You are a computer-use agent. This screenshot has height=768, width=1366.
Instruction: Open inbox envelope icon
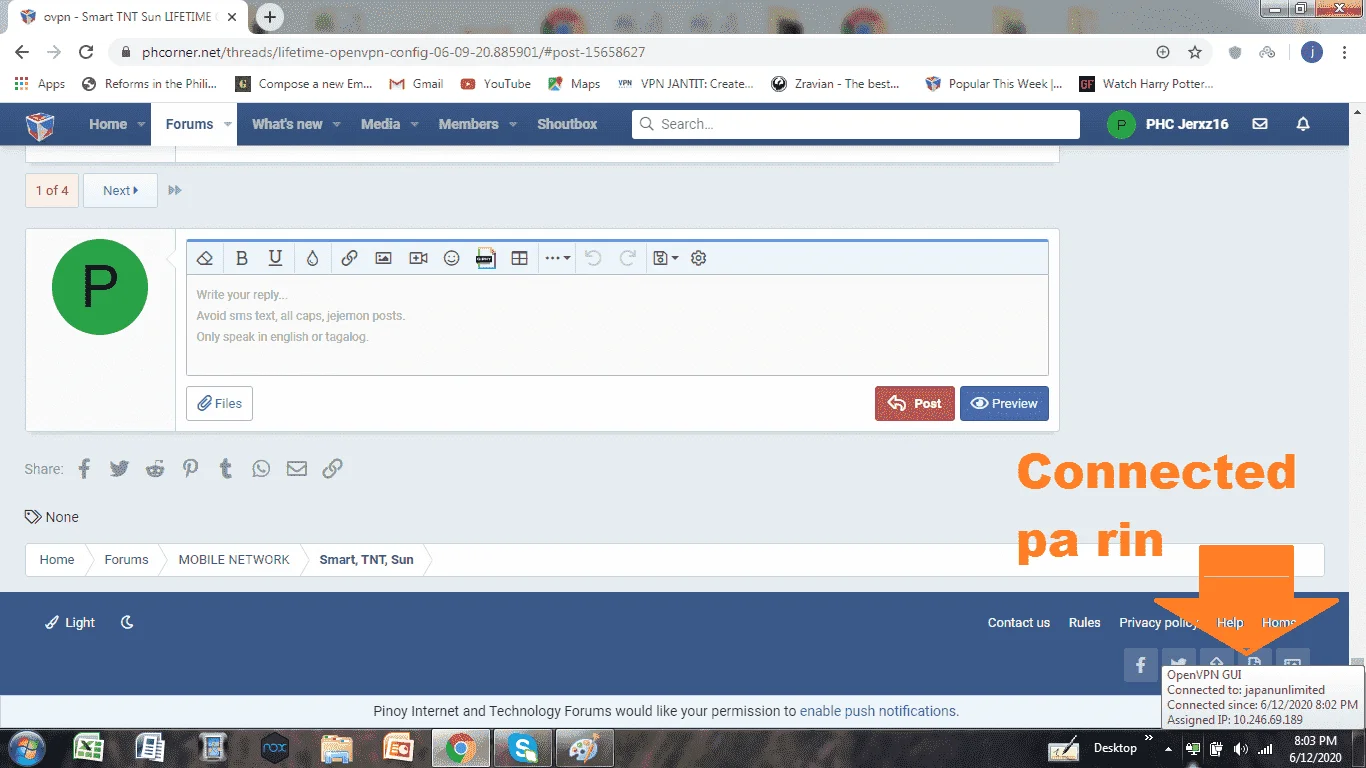pos(1260,124)
